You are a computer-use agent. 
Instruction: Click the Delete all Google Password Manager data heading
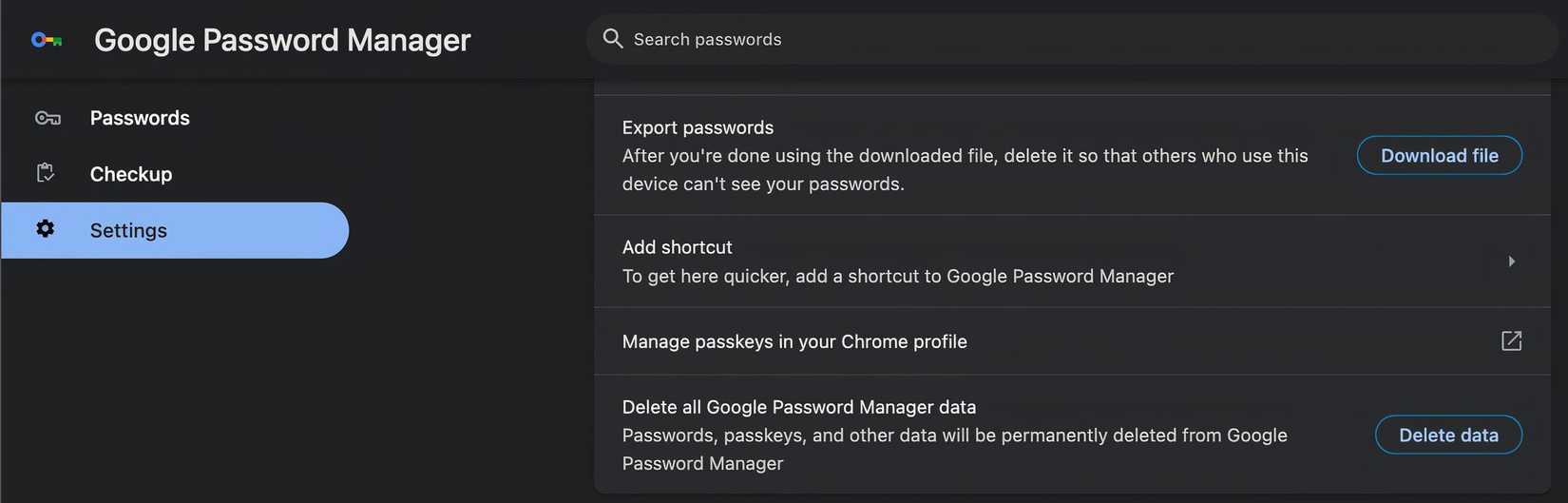(x=798, y=407)
